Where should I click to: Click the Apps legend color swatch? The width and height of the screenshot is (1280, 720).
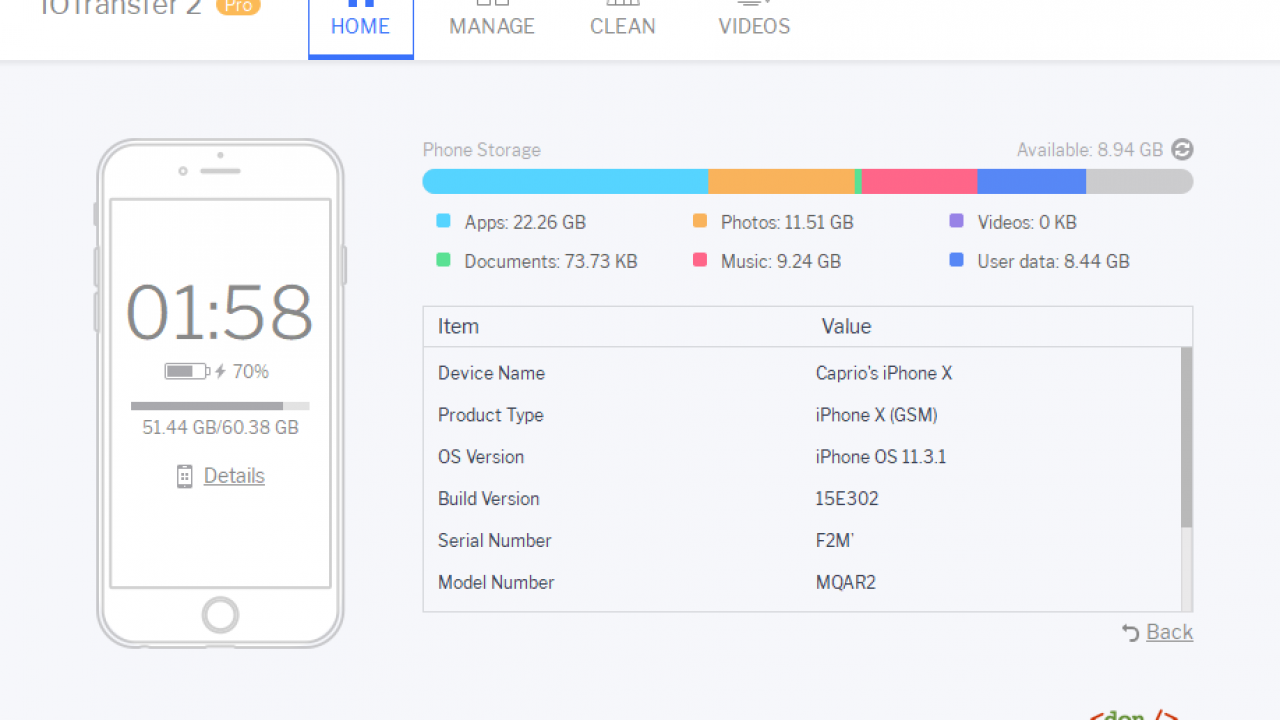pos(443,221)
